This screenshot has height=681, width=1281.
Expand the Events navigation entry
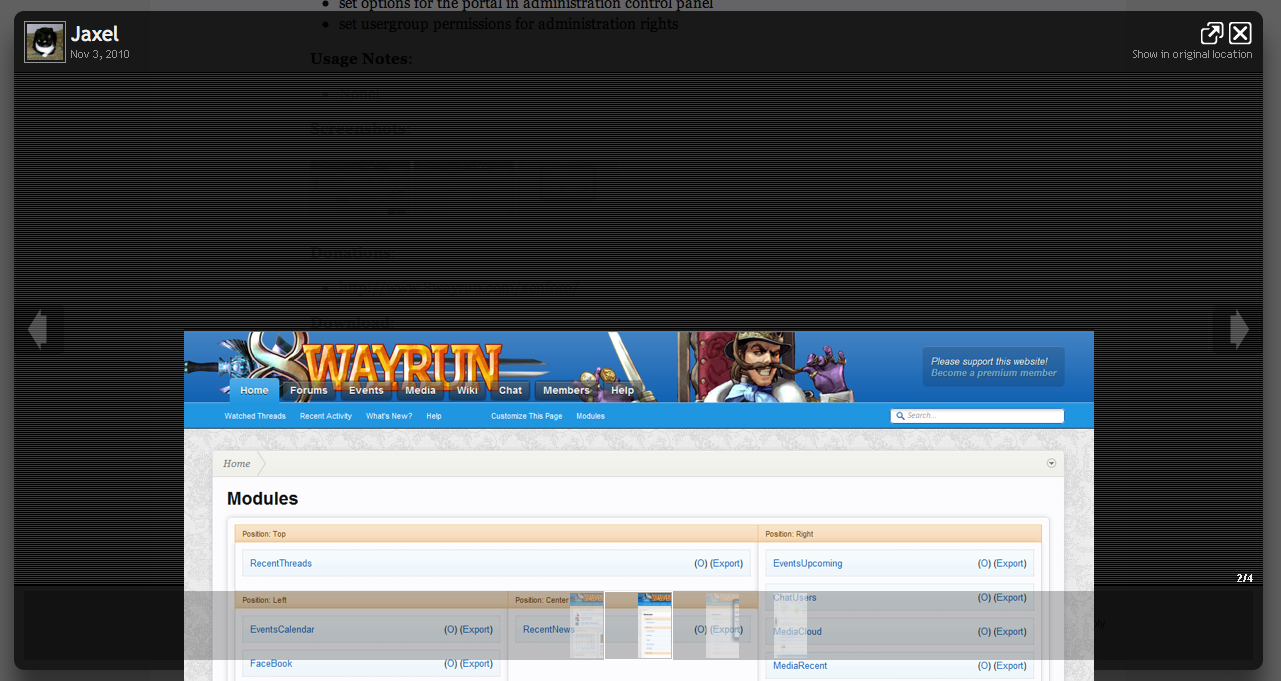pyautogui.click(x=367, y=390)
